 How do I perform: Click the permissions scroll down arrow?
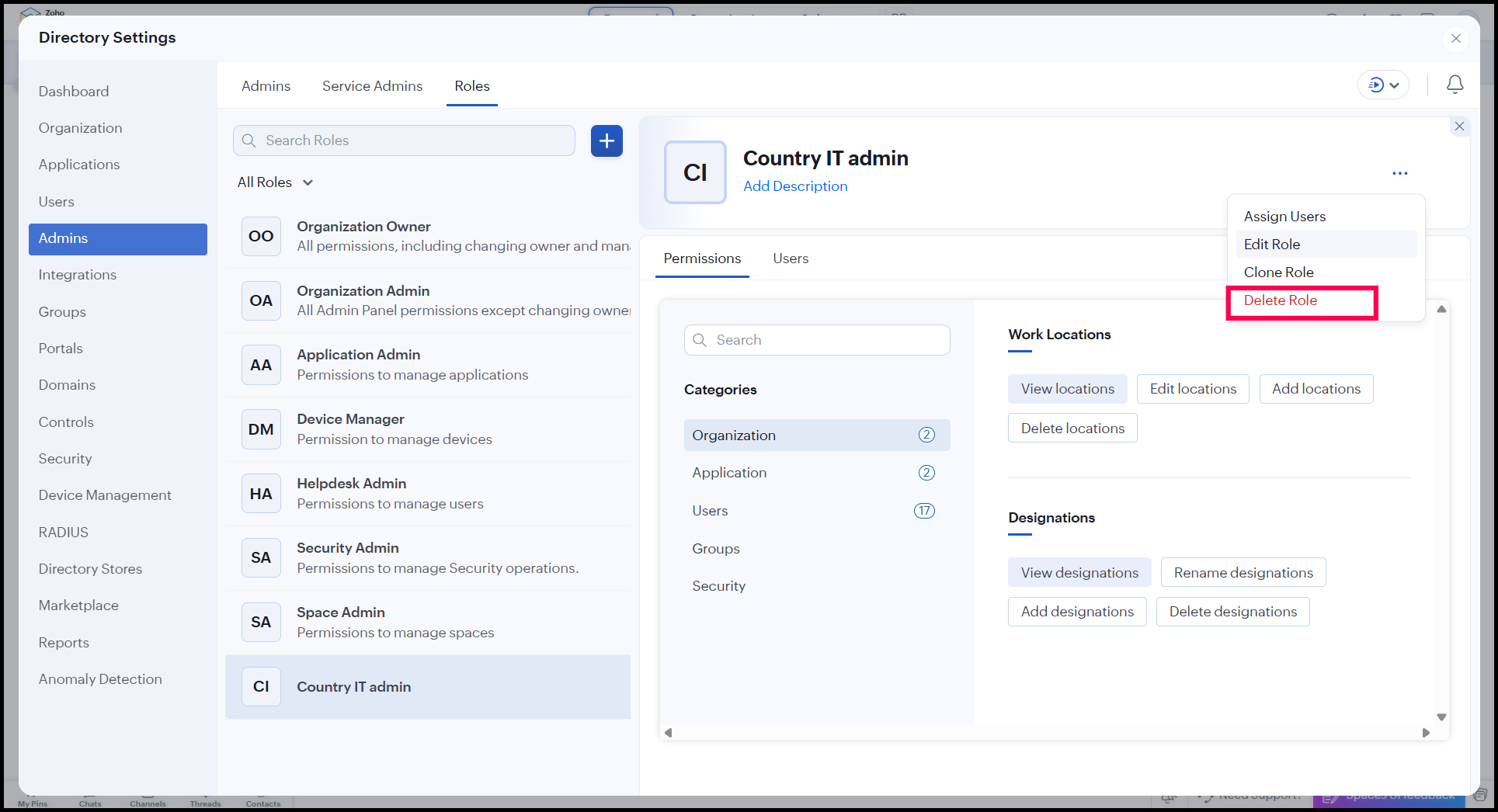point(1441,717)
